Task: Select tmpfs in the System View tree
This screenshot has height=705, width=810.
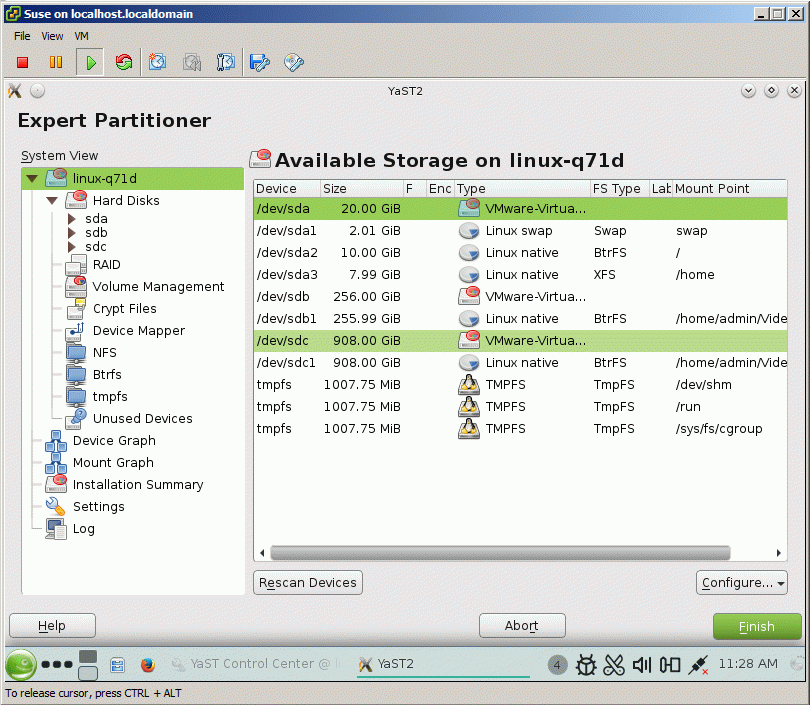Action: (110, 397)
